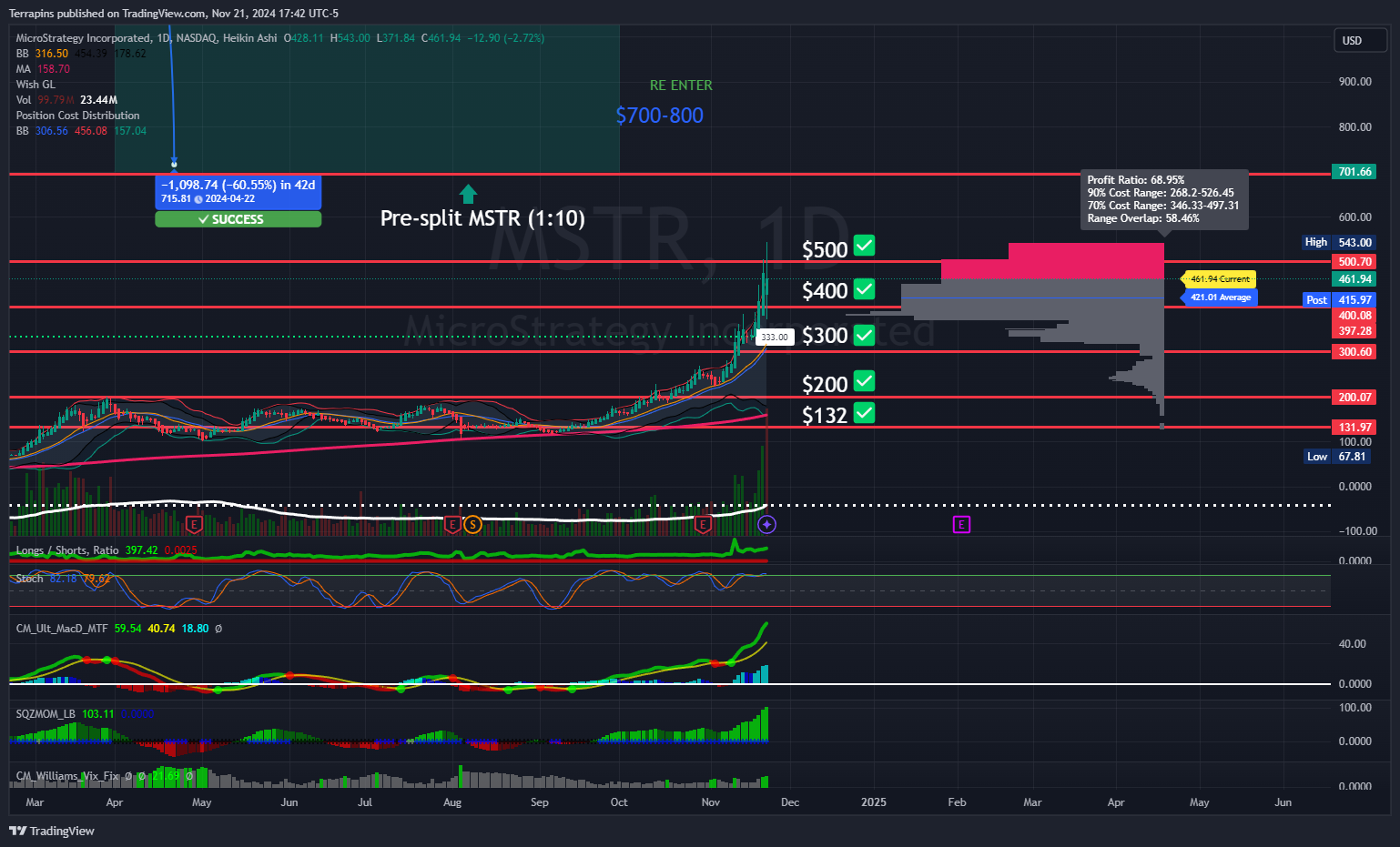This screenshot has width=1400, height=847.
Task: Click the 300.60 price line label
Action: 1354,352
